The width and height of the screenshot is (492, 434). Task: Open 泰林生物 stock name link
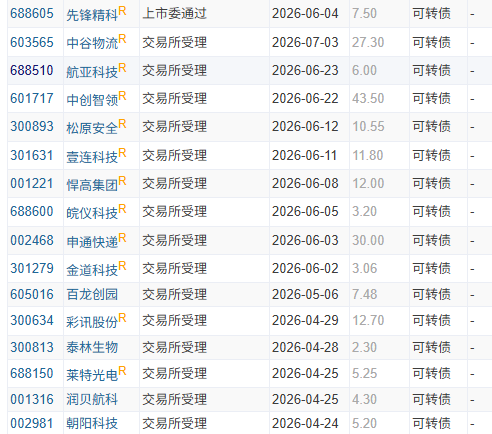[x=92, y=347]
